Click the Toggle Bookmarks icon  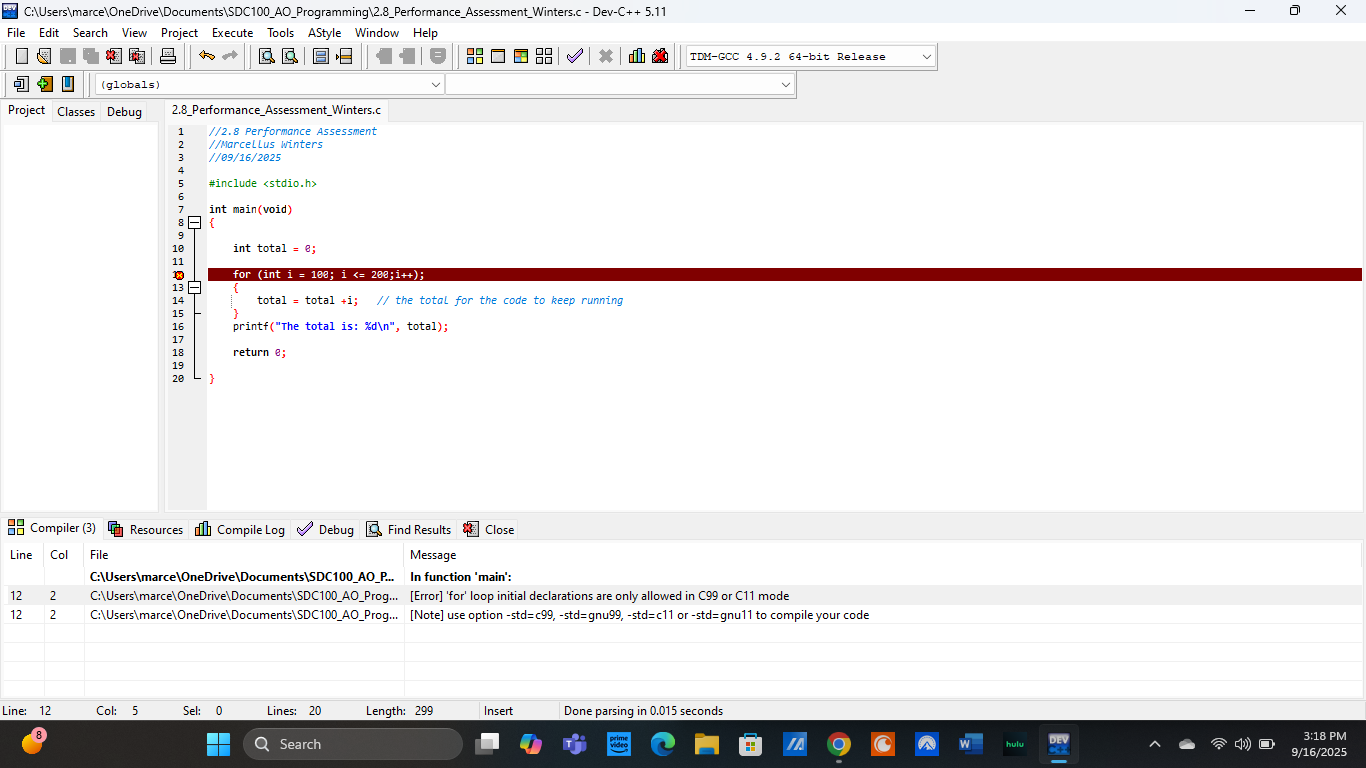tap(44, 84)
